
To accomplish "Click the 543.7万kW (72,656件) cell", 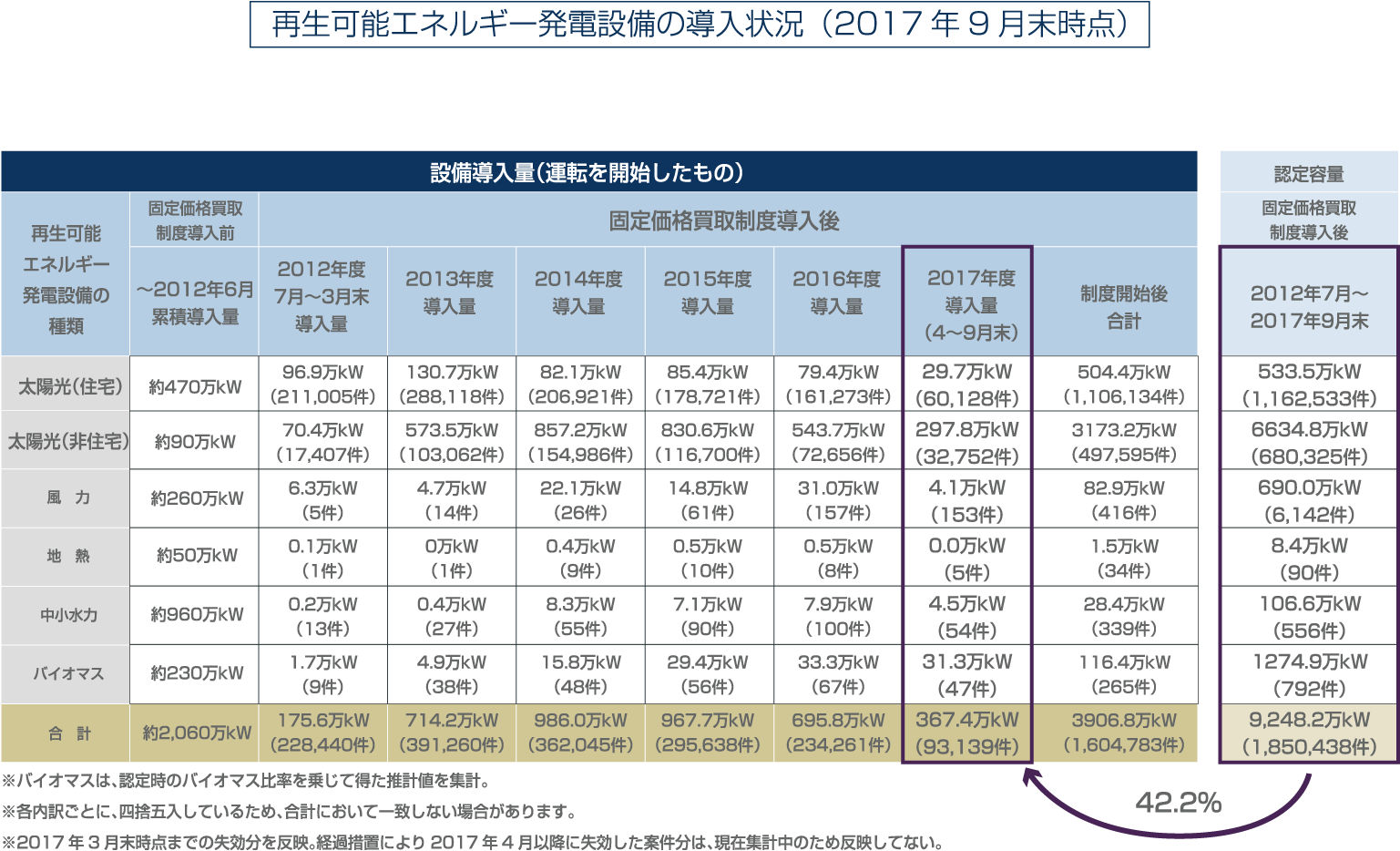I will 837,442.
